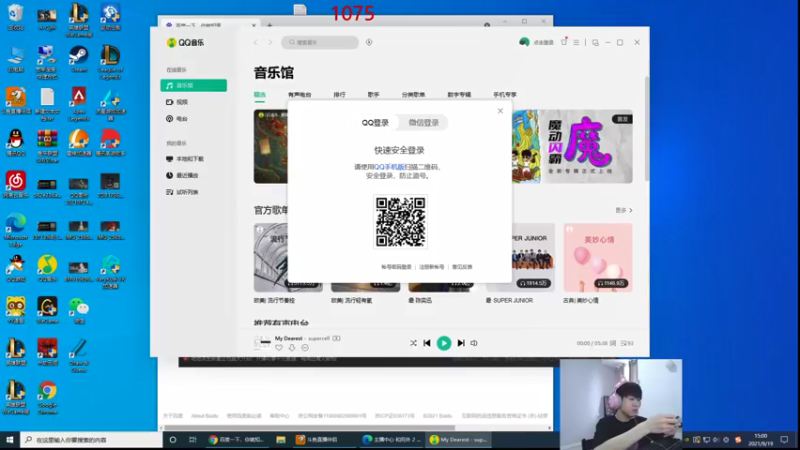Click the Windows taskbar search box
This screenshot has width=800, height=450.
click(x=92, y=439)
